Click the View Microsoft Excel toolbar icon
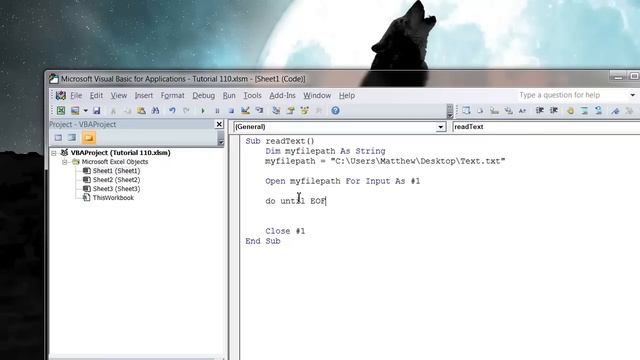The width and height of the screenshot is (640, 360). pos(61,111)
